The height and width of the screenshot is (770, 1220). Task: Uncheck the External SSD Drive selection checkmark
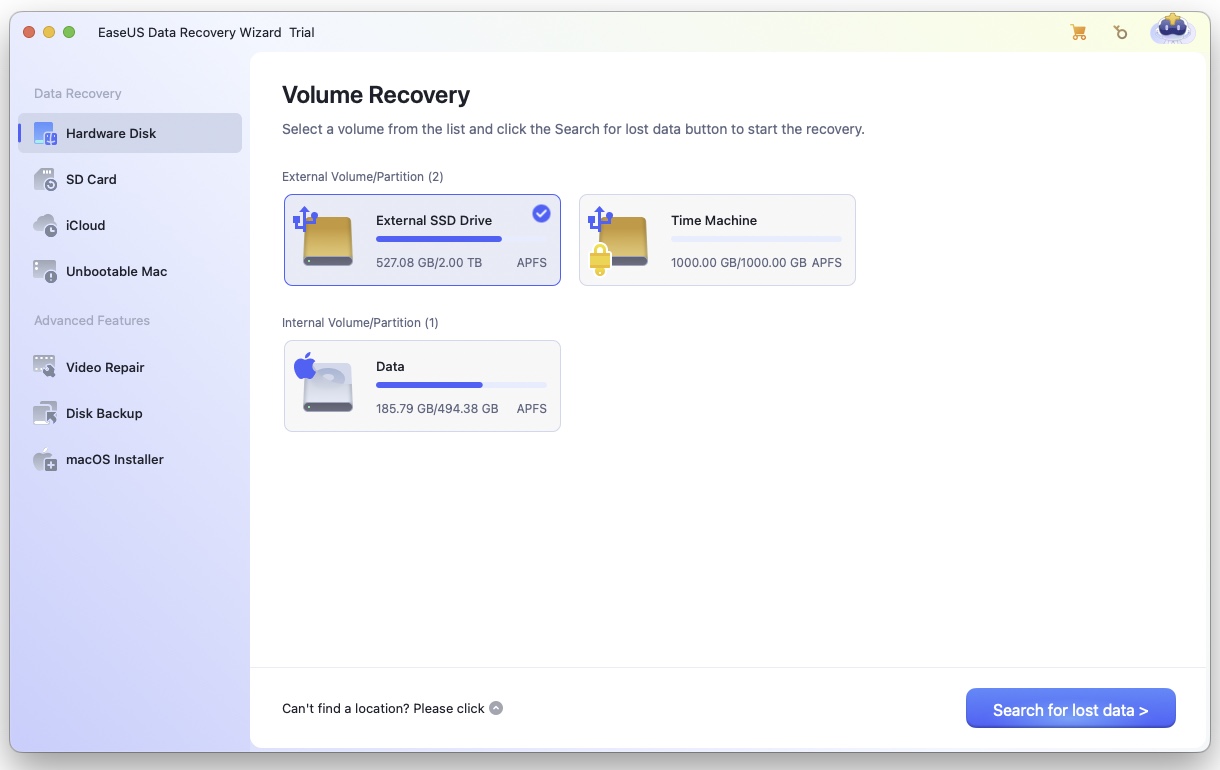click(541, 213)
